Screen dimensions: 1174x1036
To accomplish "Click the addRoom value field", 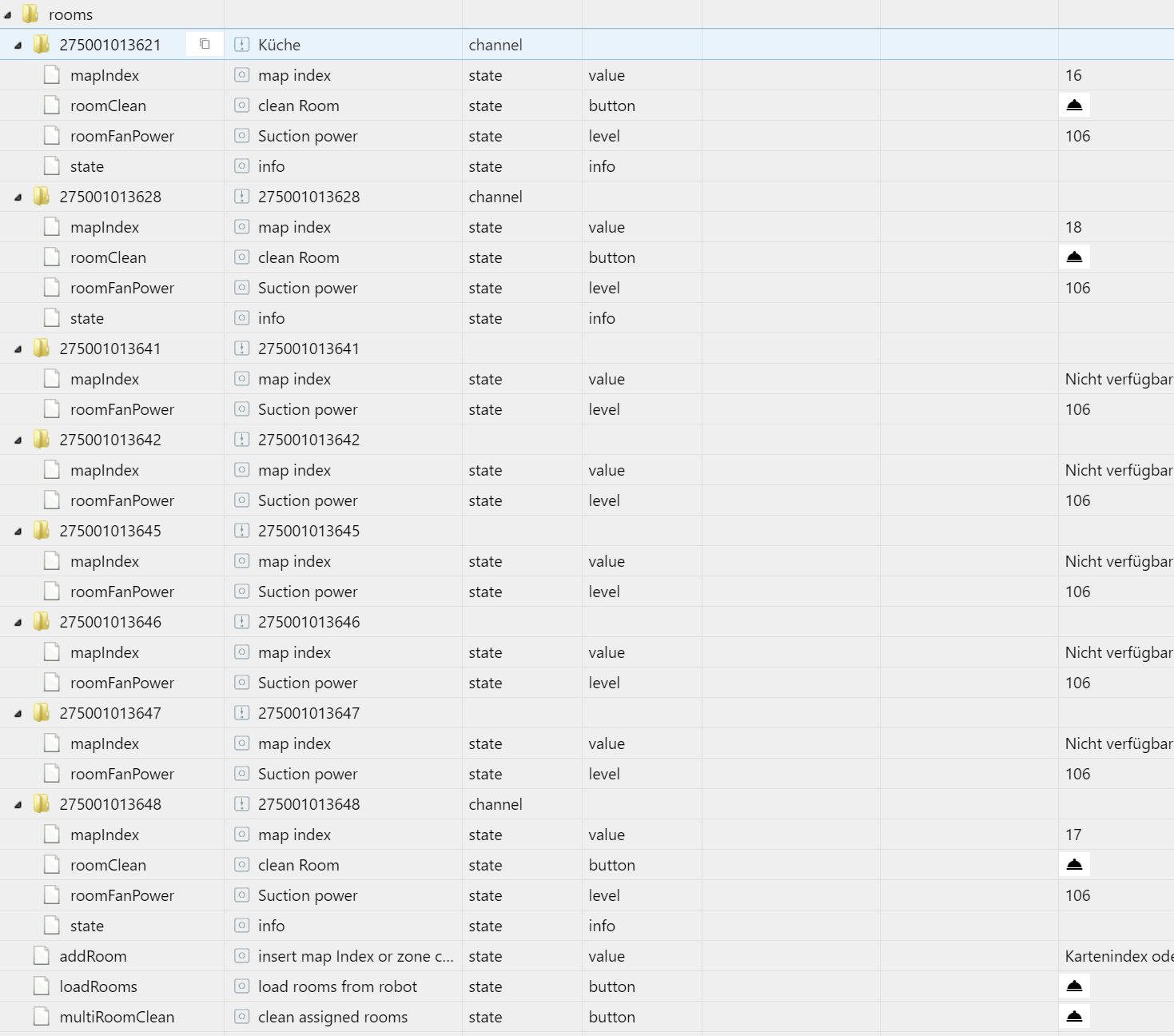I will [x=1116, y=956].
